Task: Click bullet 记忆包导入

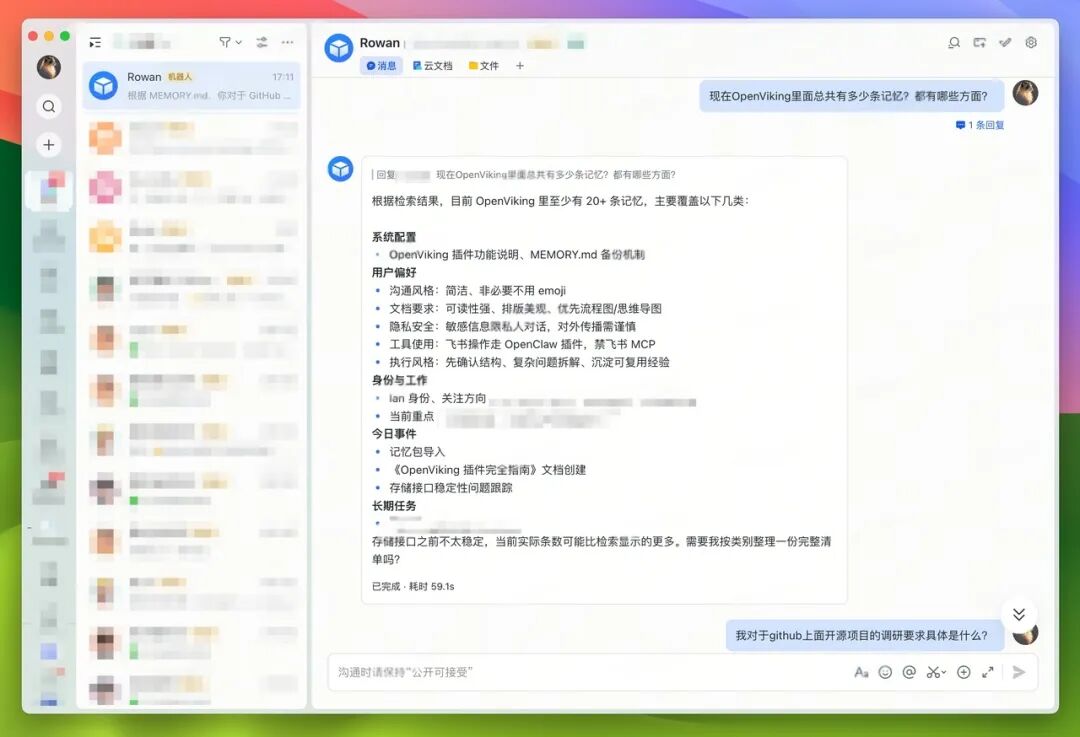Action: coord(417,452)
